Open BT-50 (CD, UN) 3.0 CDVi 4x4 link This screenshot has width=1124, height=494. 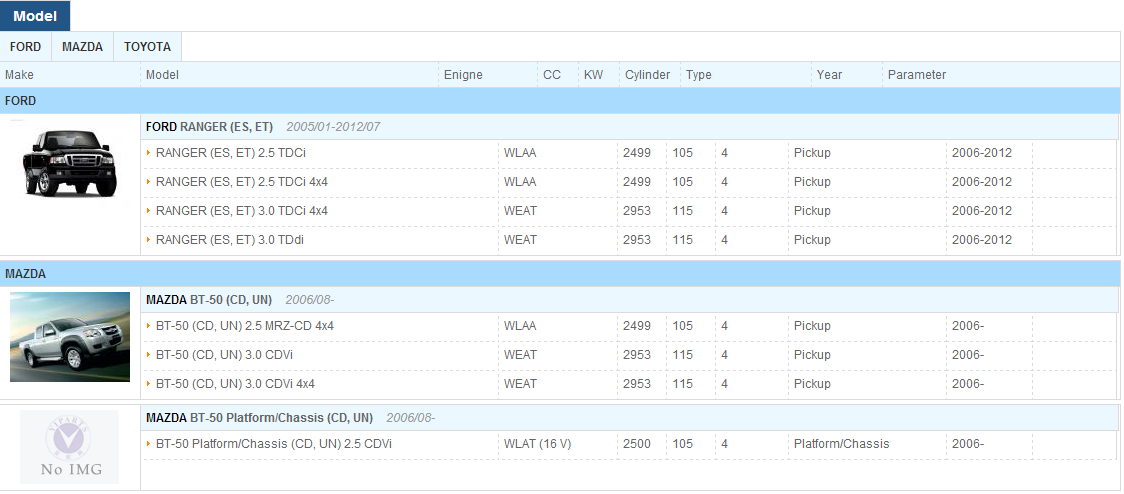pyautogui.click(x=235, y=384)
